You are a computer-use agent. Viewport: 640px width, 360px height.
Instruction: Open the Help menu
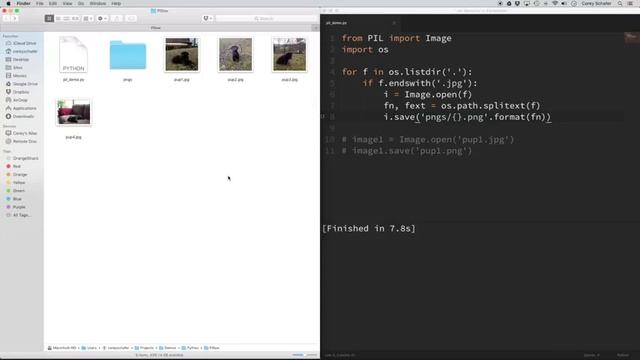pyautogui.click(x=116, y=3)
